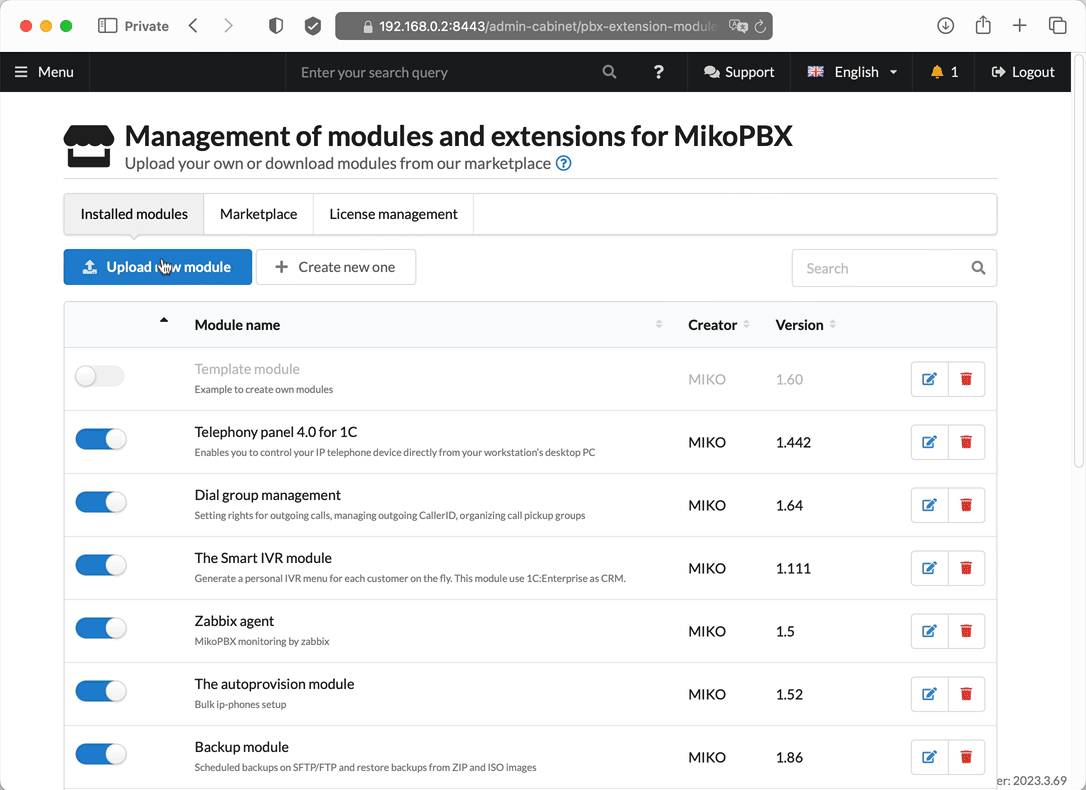Screen dimensions: 1086x790
Task: Open notifications bell icon
Action: tap(944, 72)
